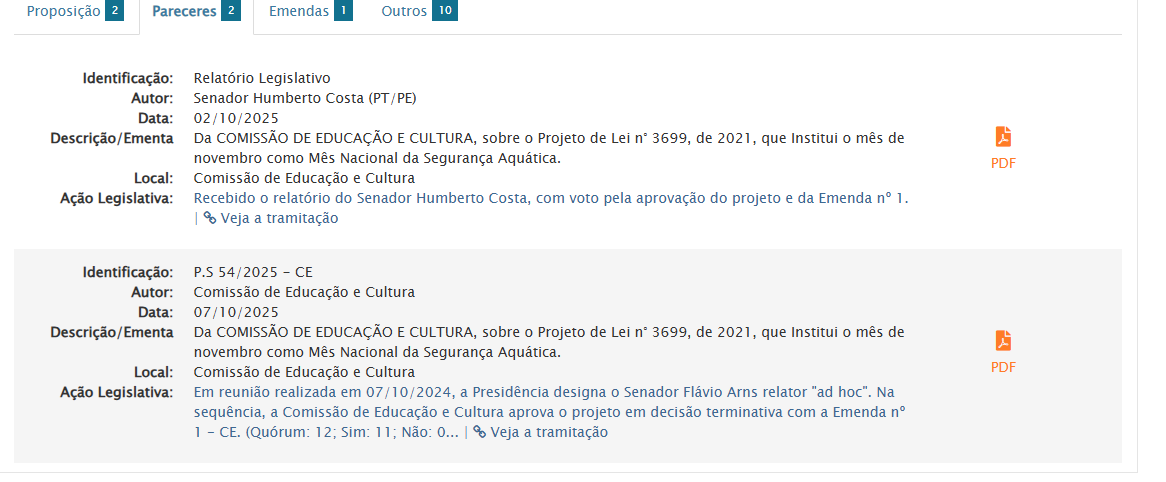
Task: Click the author text "Senador Humberto Costa (PT/PE)"
Action: pos(305,98)
